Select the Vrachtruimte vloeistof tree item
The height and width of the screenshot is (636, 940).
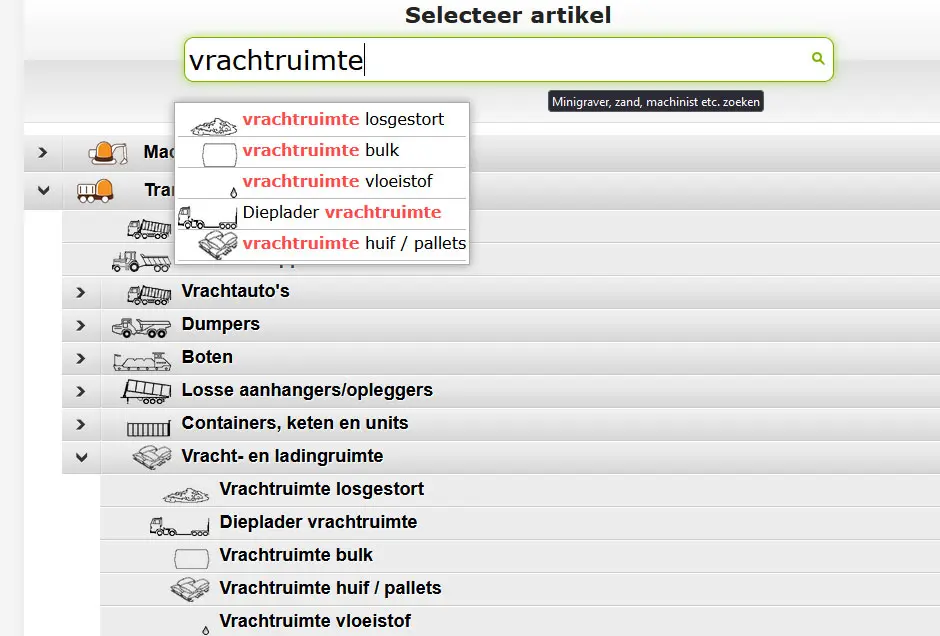(315, 621)
